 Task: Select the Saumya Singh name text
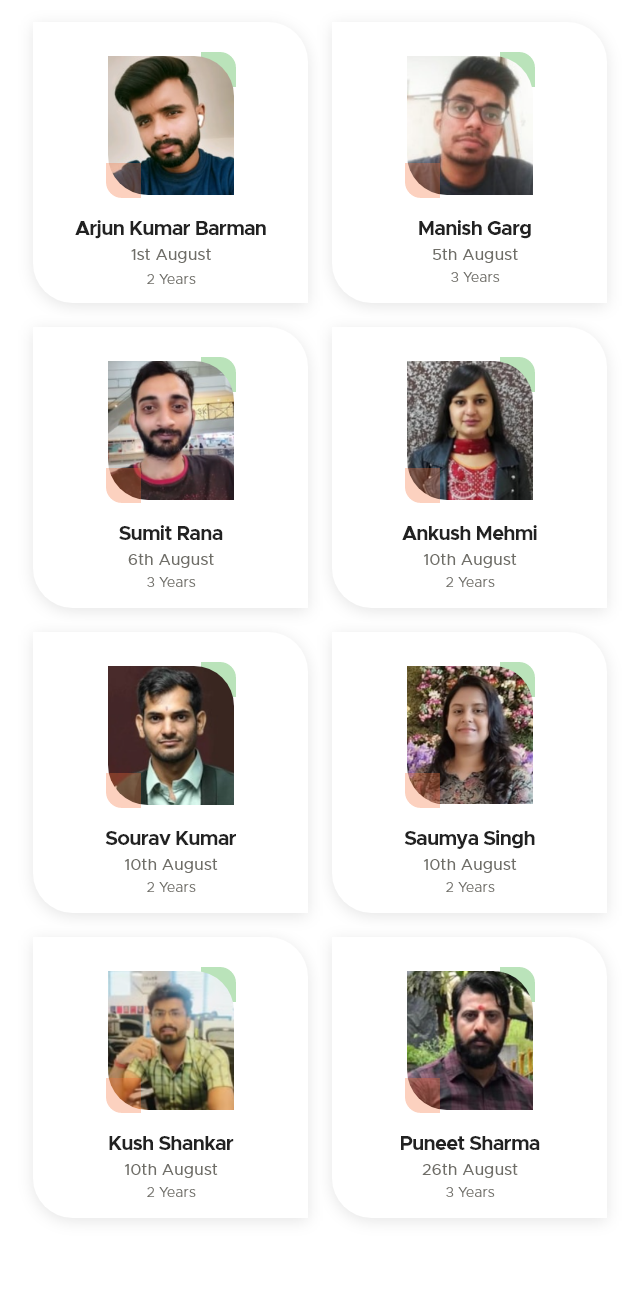(x=470, y=838)
